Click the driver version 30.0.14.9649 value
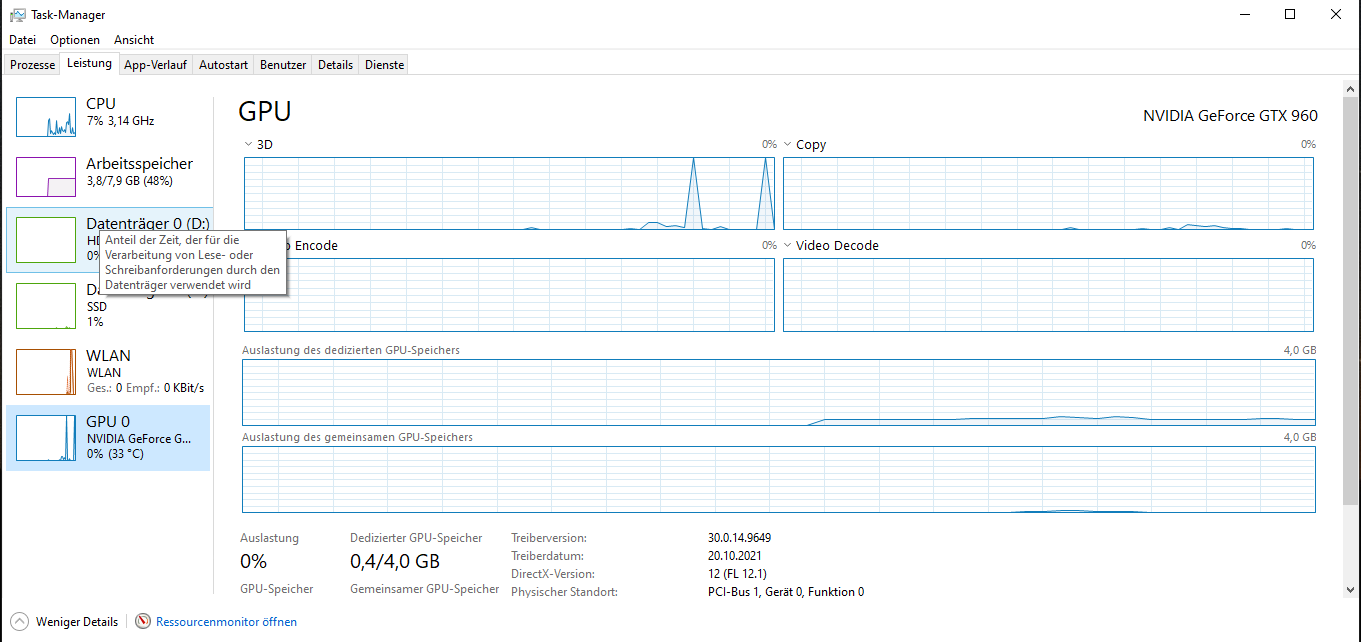 [739, 538]
